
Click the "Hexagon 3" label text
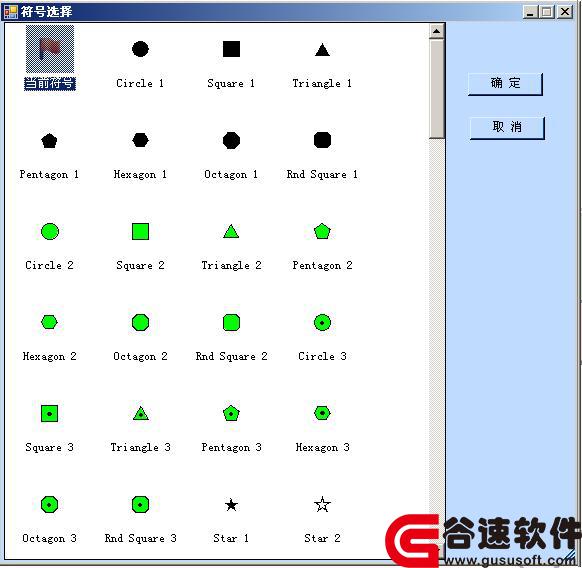[322, 447]
